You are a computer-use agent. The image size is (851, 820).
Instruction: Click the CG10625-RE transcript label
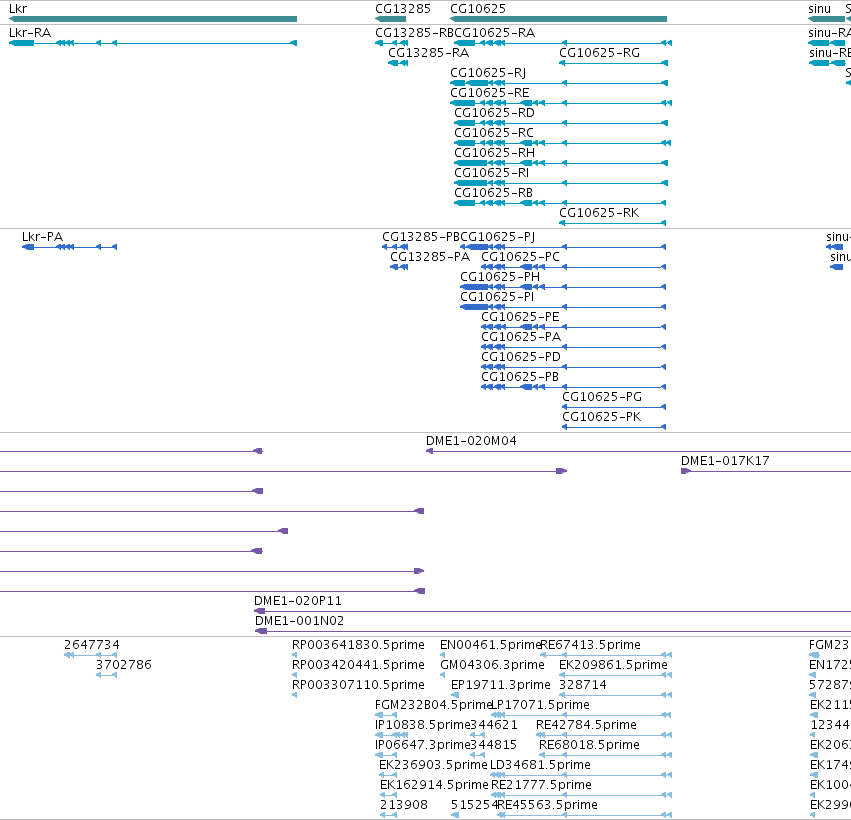(490, 93)
